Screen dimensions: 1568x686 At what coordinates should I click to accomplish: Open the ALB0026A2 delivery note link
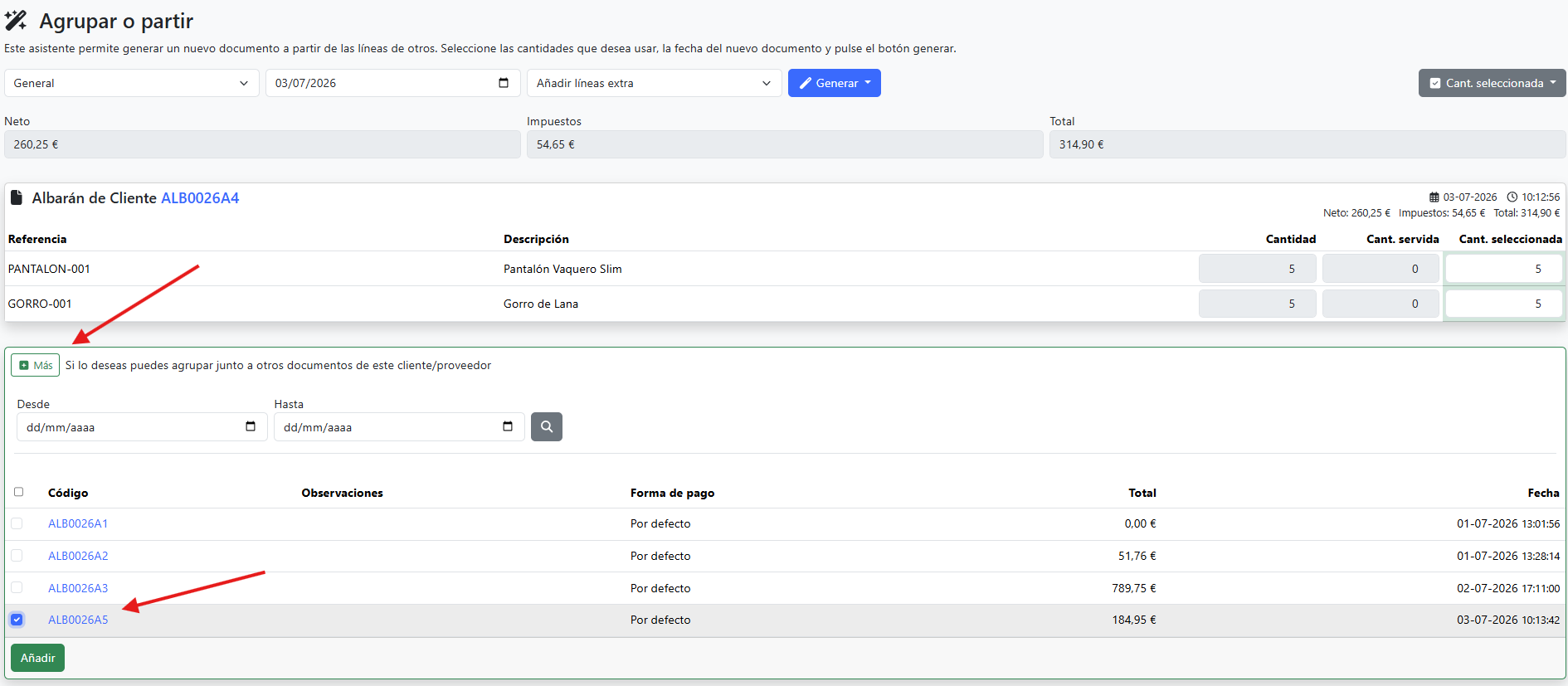pos(78,556)
